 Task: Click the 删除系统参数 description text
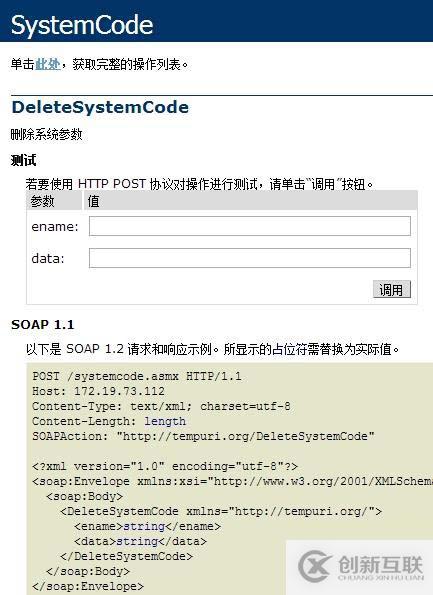point(46,134)
